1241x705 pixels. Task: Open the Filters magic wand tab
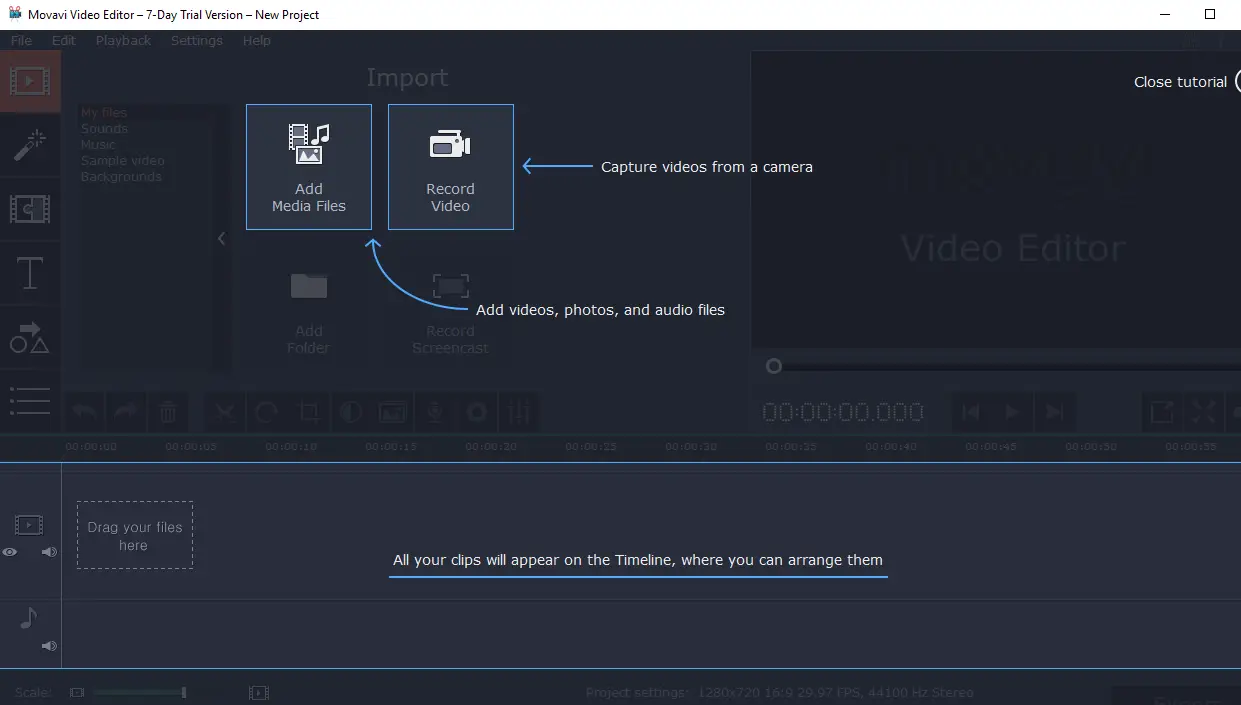[x=30, y=145]
